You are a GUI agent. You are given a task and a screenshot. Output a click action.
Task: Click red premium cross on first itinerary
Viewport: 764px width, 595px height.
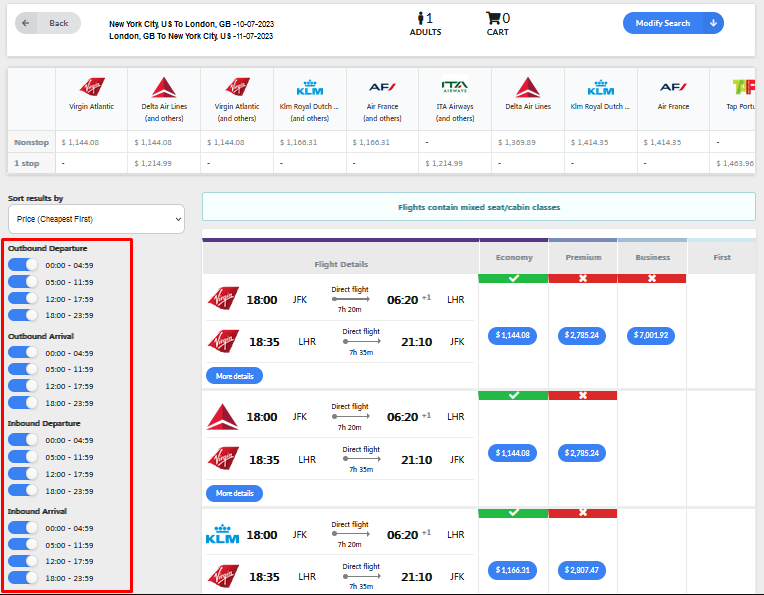point(583,278)
